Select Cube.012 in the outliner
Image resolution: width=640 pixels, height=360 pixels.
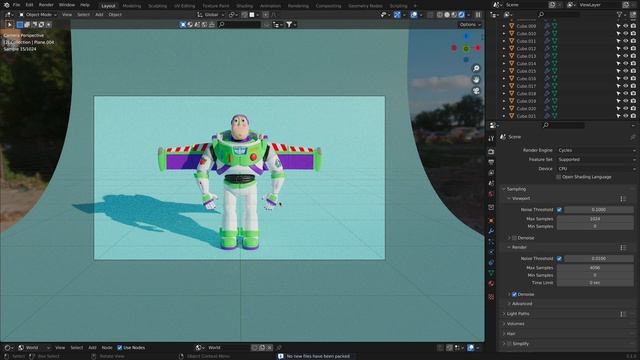point(526,49)
